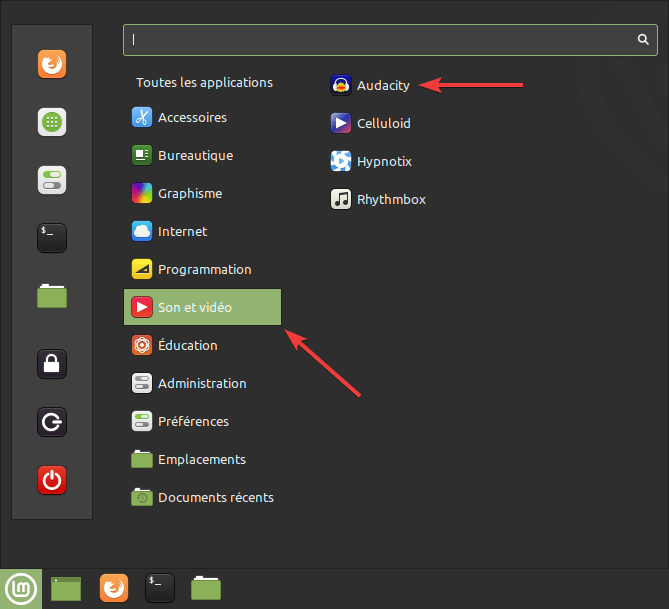Image resolution: width=669 pixels, height=609 pixels.
Task: Choose the Internet category label
Action: point(182,231)
